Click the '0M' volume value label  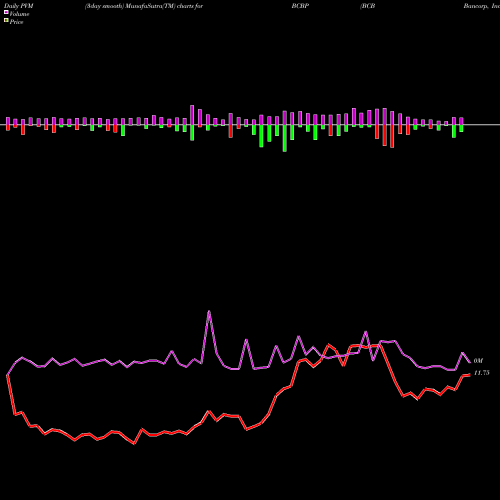[478, 361]
